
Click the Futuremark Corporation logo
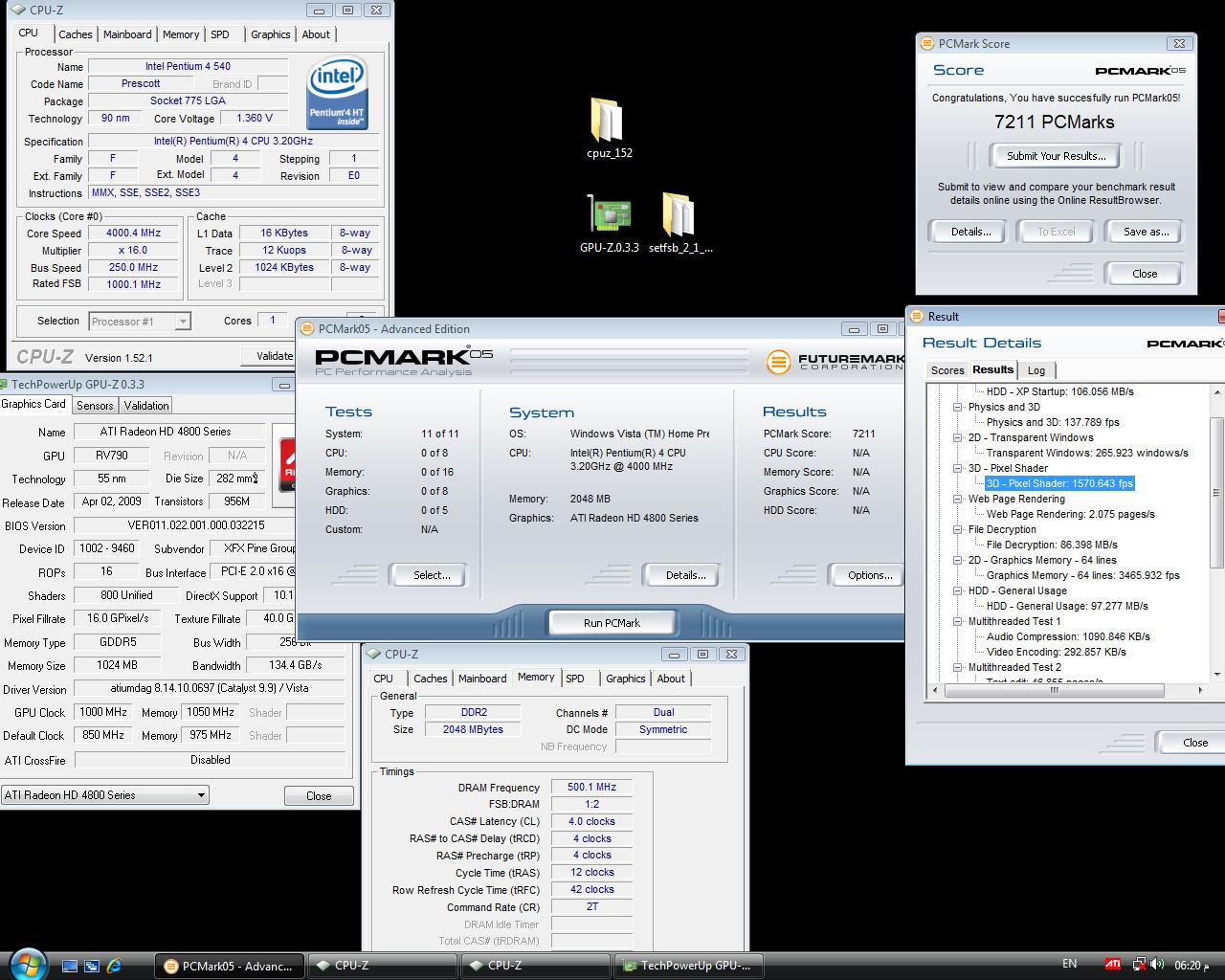point(835,361)
